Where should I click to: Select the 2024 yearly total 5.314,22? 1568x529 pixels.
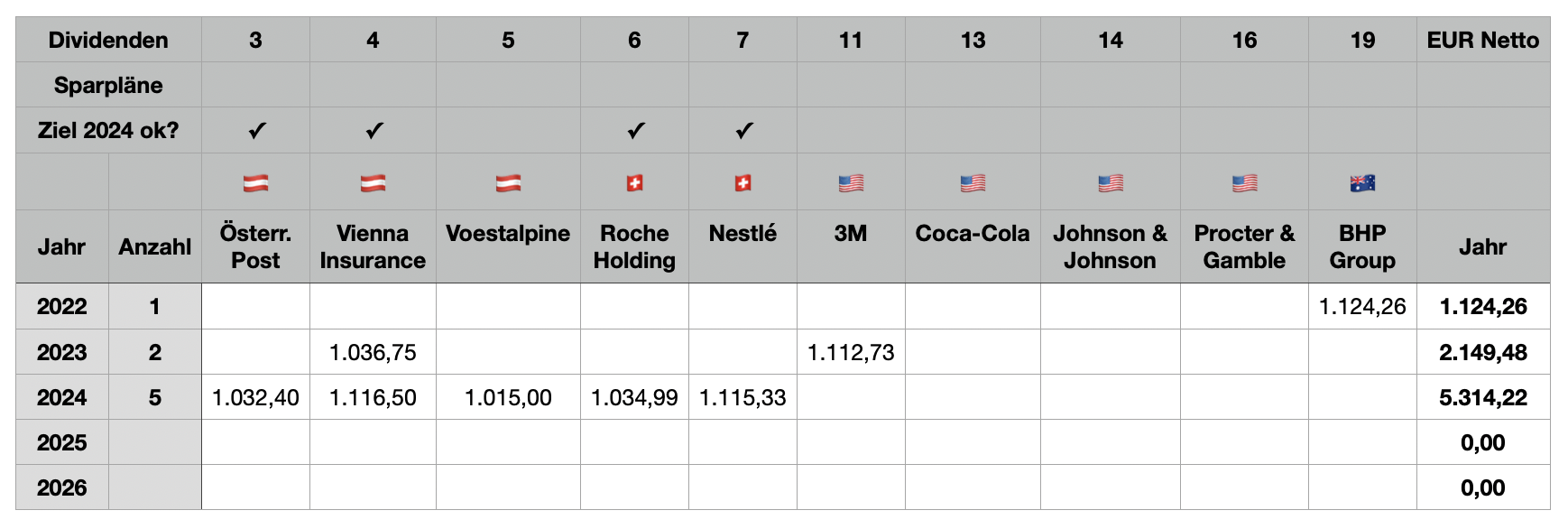coord(1482,397)
